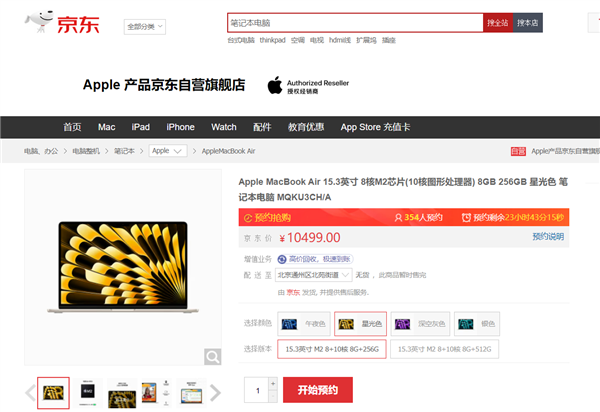Click the 搜本店 store search button
The height and width of the screenshot is (412, 600).
tap(527, 23)
